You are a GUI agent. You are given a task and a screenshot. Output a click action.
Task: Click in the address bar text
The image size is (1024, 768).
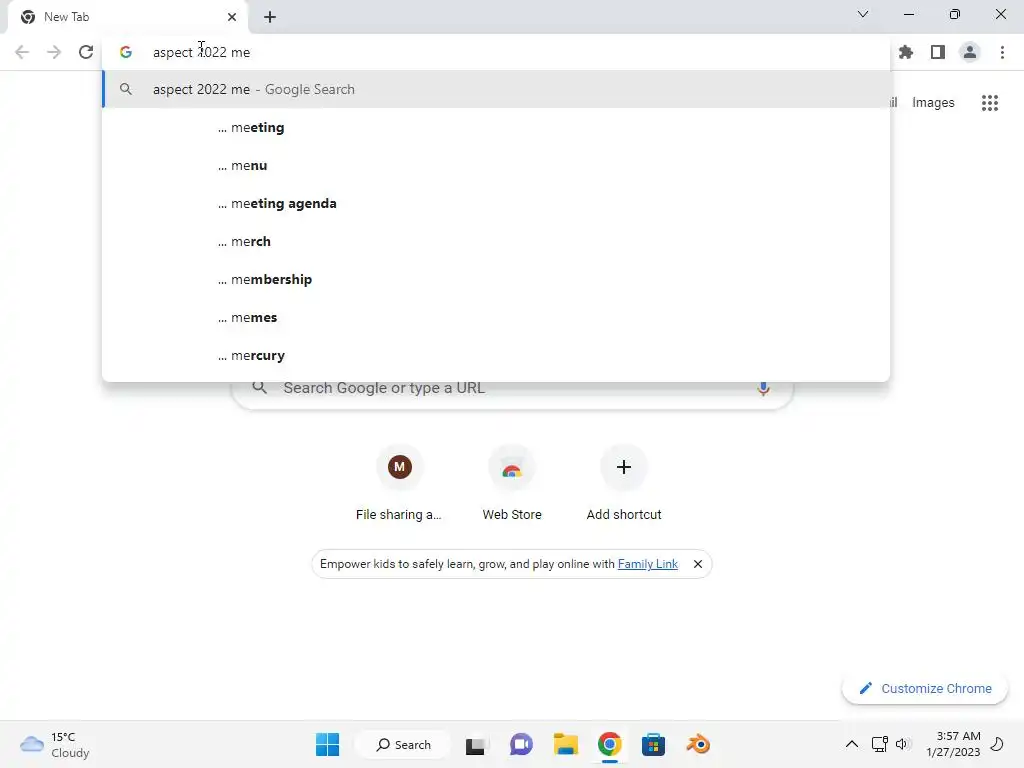201,52
